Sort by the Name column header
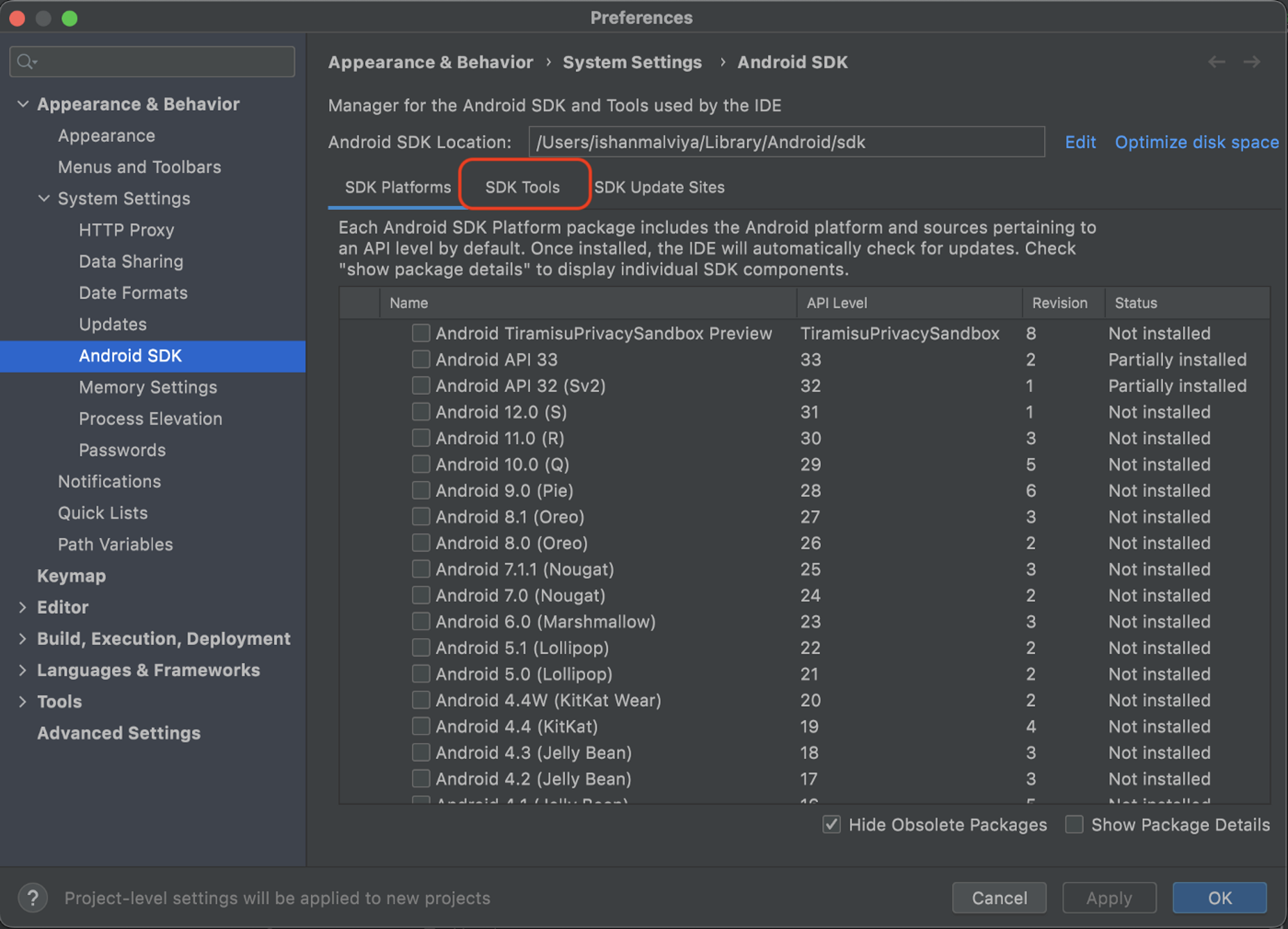1288x929 pixels. [588, 303]
